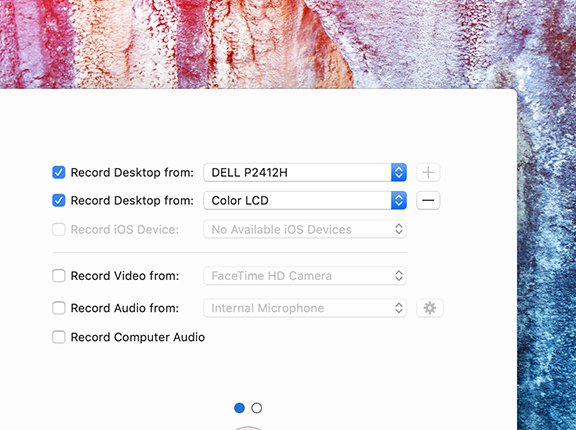This screenshot has height=430, width=576.
Task: Click the 'Record Video from:' text label
Action: [x=125, y=276]
